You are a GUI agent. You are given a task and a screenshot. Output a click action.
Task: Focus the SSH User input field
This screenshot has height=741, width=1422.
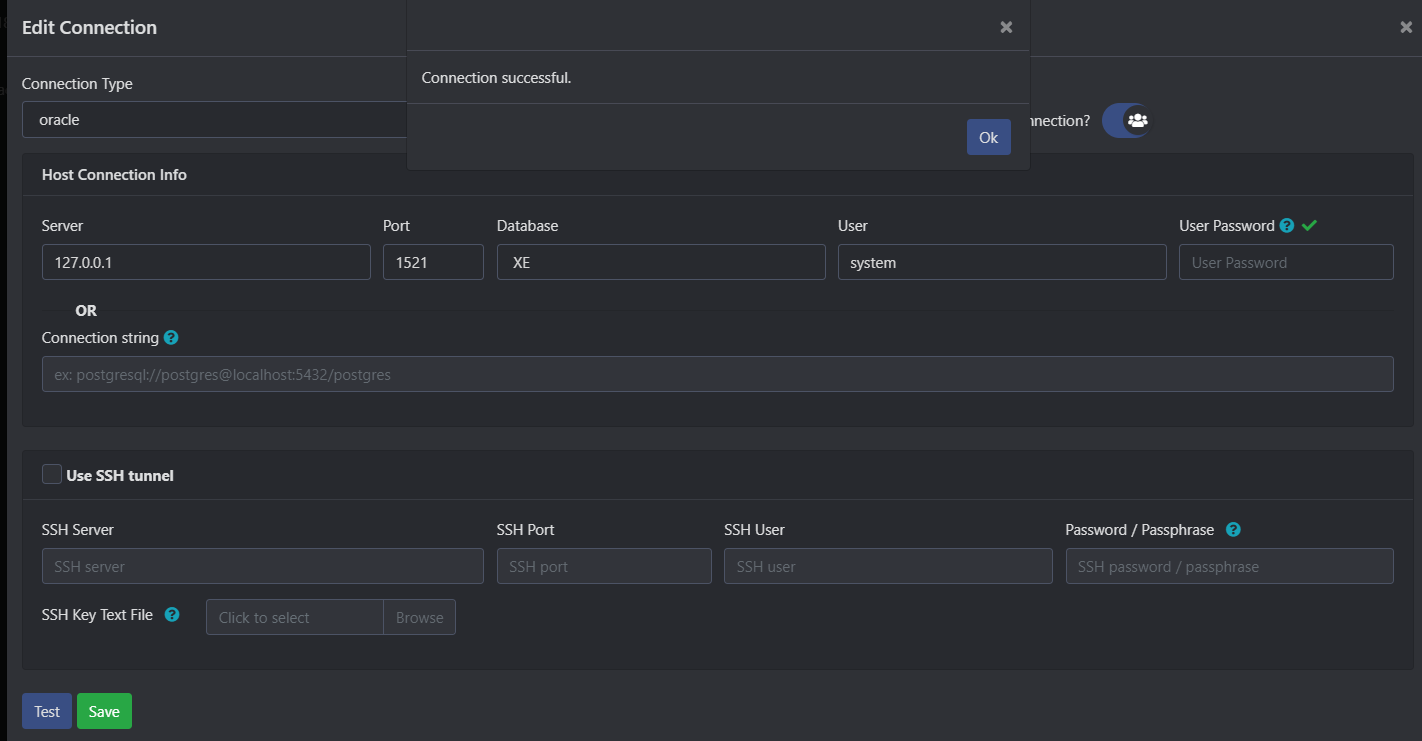tap(888, 566)
